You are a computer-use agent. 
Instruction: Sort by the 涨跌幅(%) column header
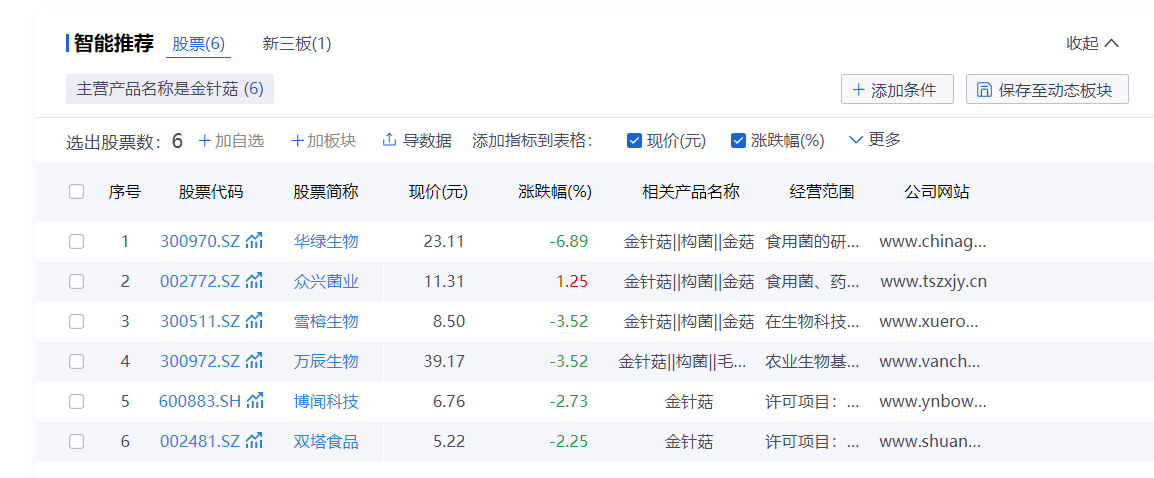tap(555, 192)
